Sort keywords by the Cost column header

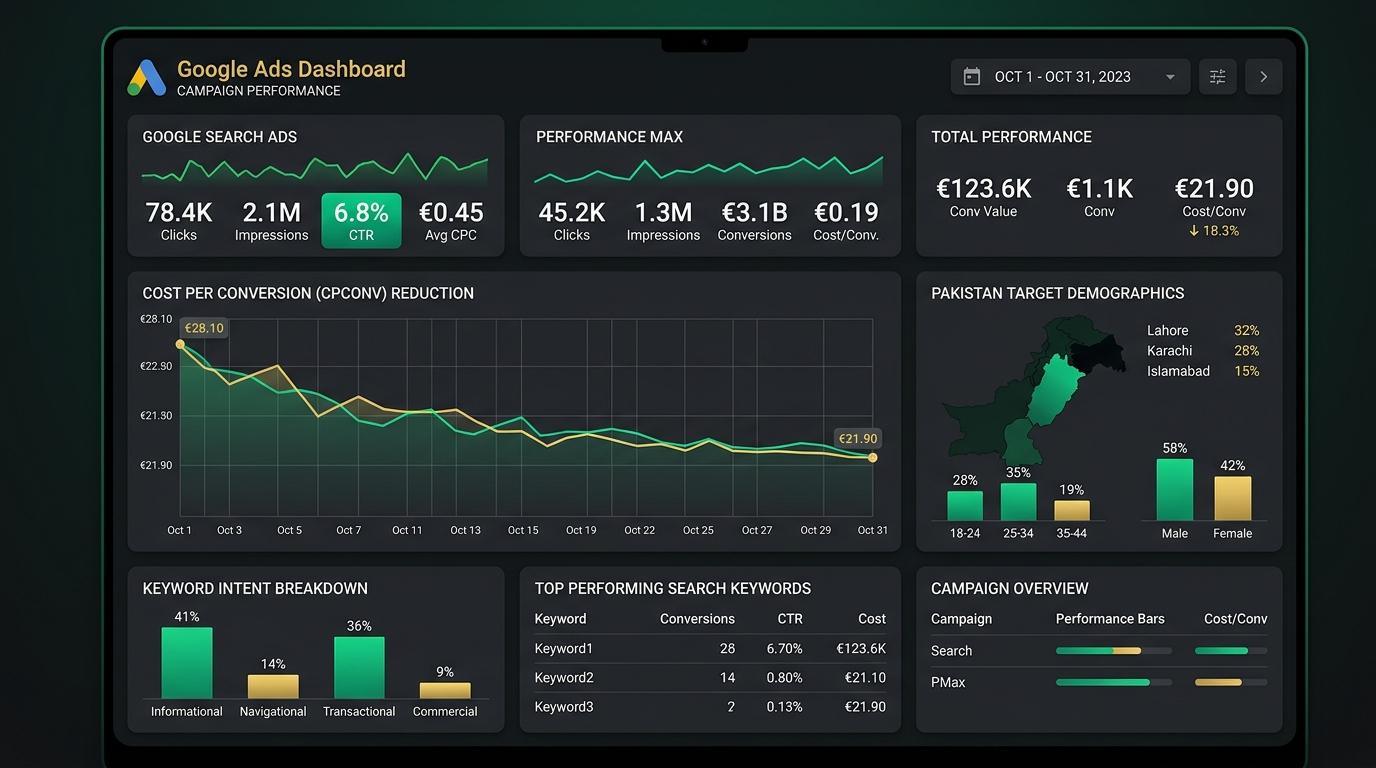click(x=872, y=619)
